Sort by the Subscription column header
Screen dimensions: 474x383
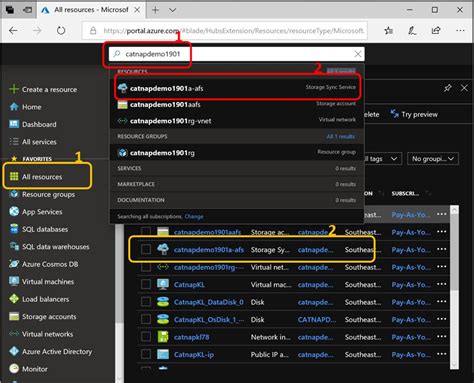405,193
